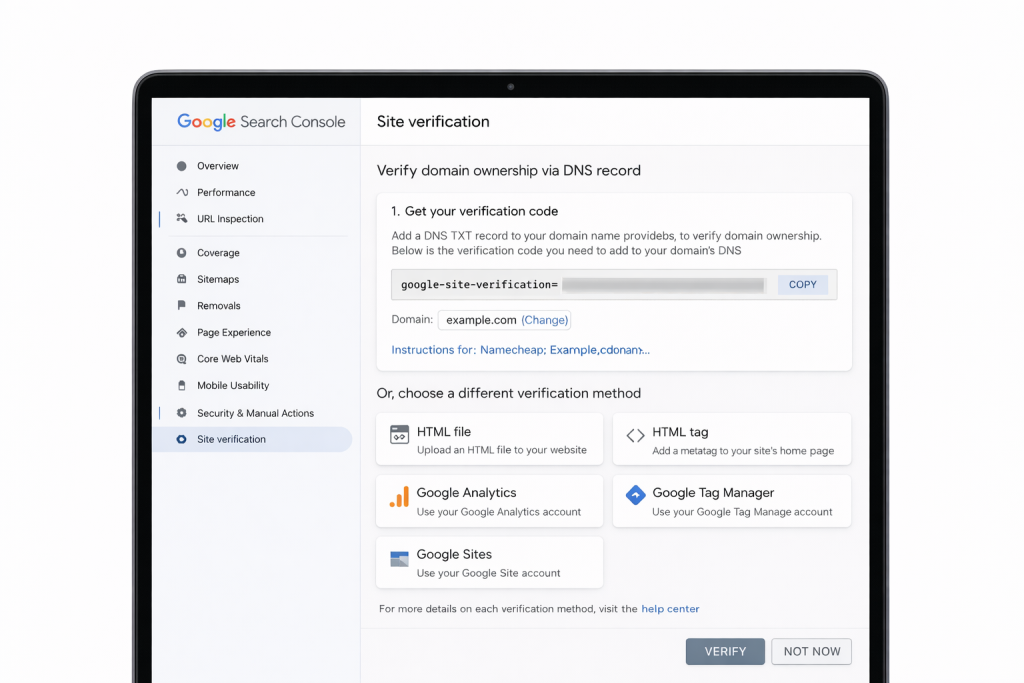Click the Mobile Usability phone icon

coord(182,385)
